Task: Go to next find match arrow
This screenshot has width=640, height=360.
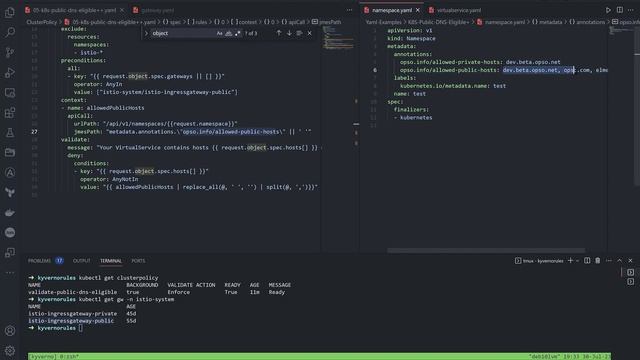Action: (x=289, y=33)
